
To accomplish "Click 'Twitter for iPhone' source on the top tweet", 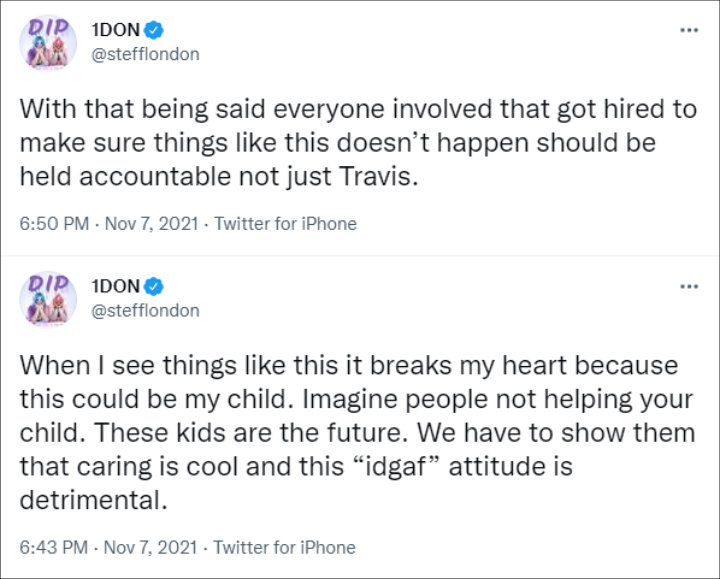I will 286,224.
